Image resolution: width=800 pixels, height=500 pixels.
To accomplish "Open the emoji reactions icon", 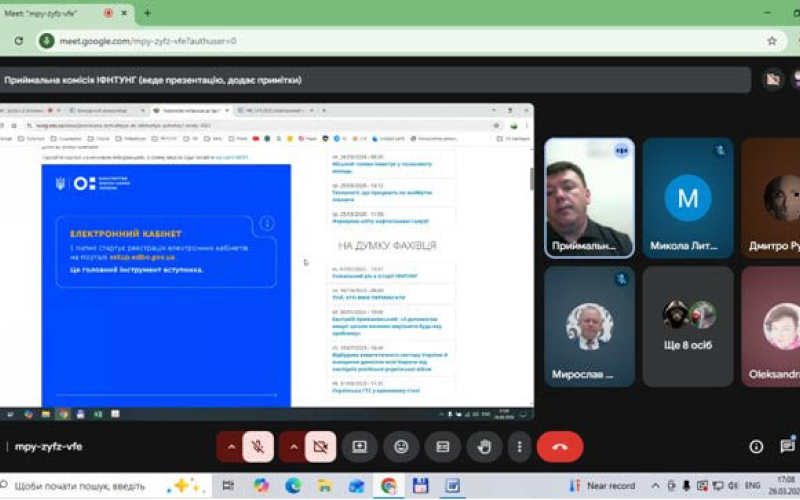I will [401, 447].
